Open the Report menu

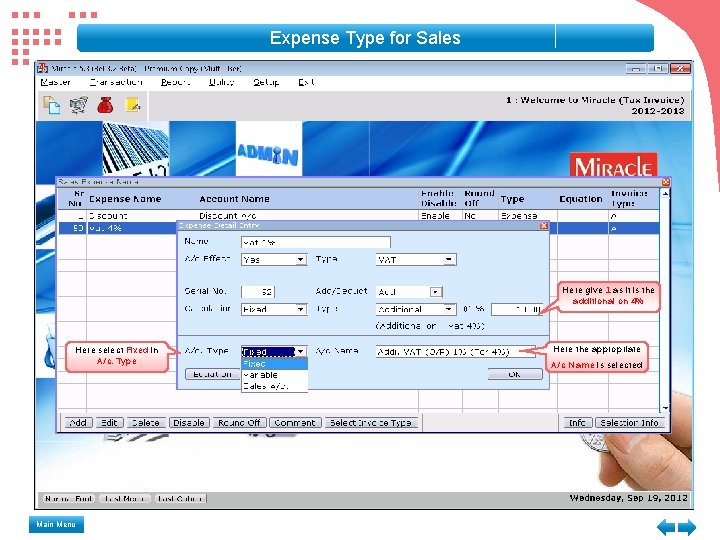tap(175, 82)
